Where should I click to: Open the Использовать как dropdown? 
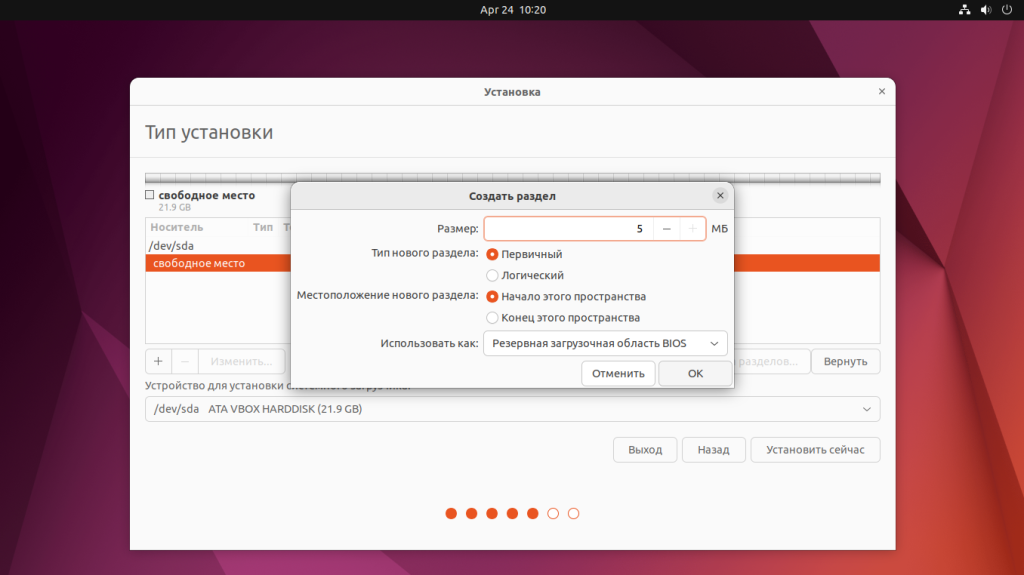605,344
